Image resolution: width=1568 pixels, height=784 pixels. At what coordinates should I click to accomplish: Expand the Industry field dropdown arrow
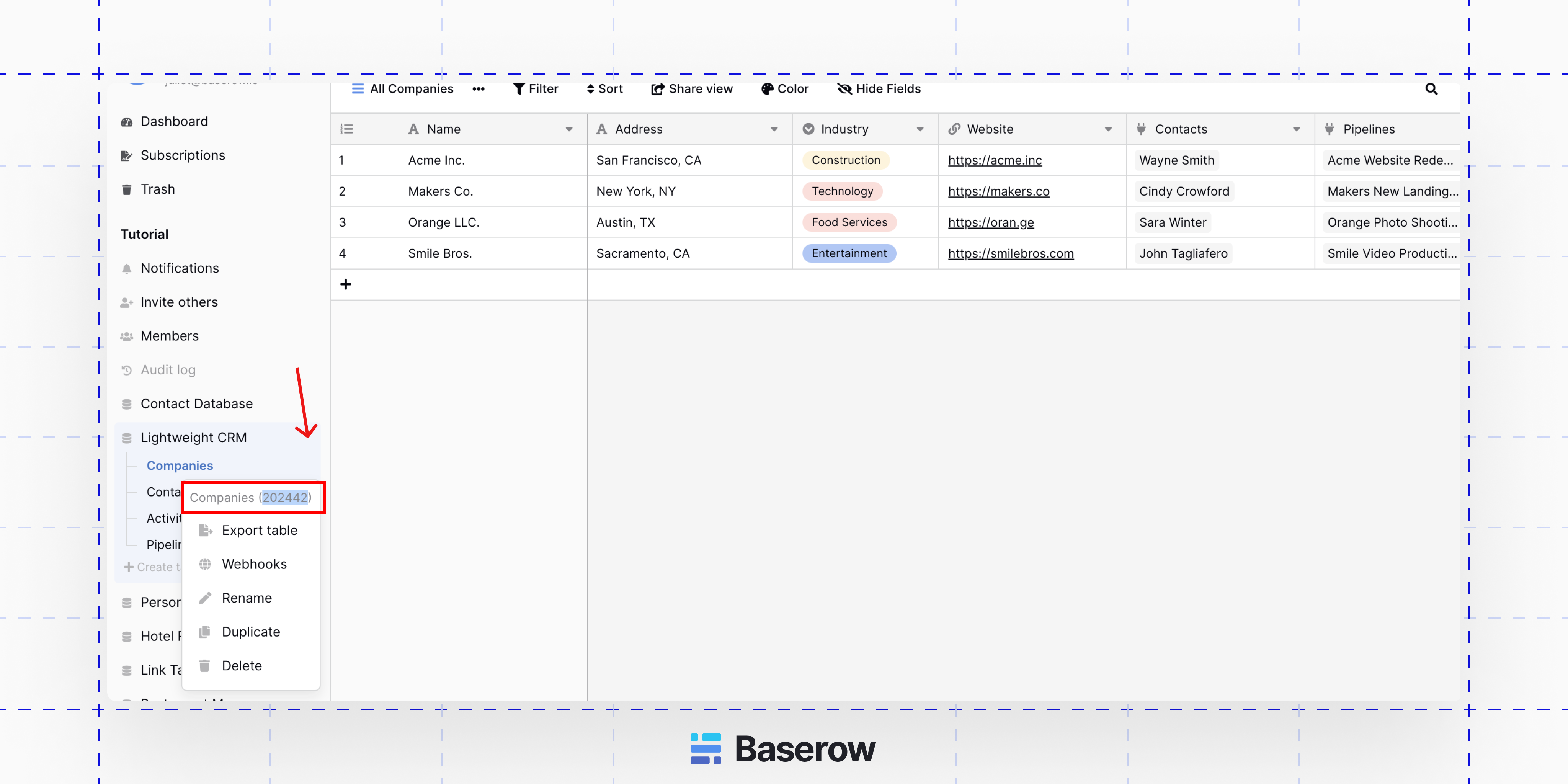tap(920, 129)
